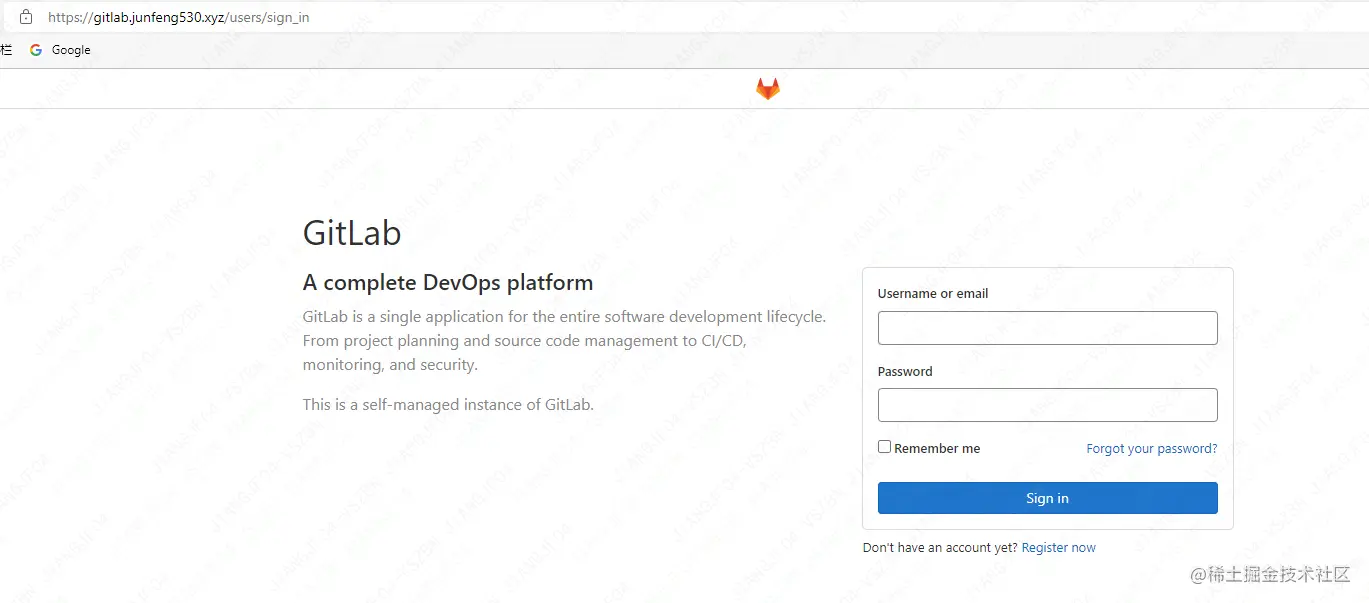The height and width of the screenshot is (603, 1369).
Task: Click the GitLab heading text
Action: (x=352, y=233)
